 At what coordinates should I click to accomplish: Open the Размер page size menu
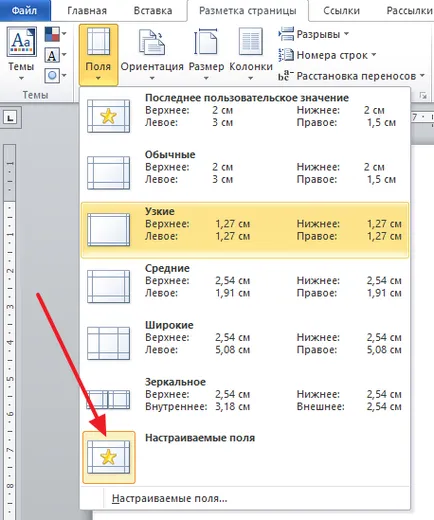[x=206, y=54]
